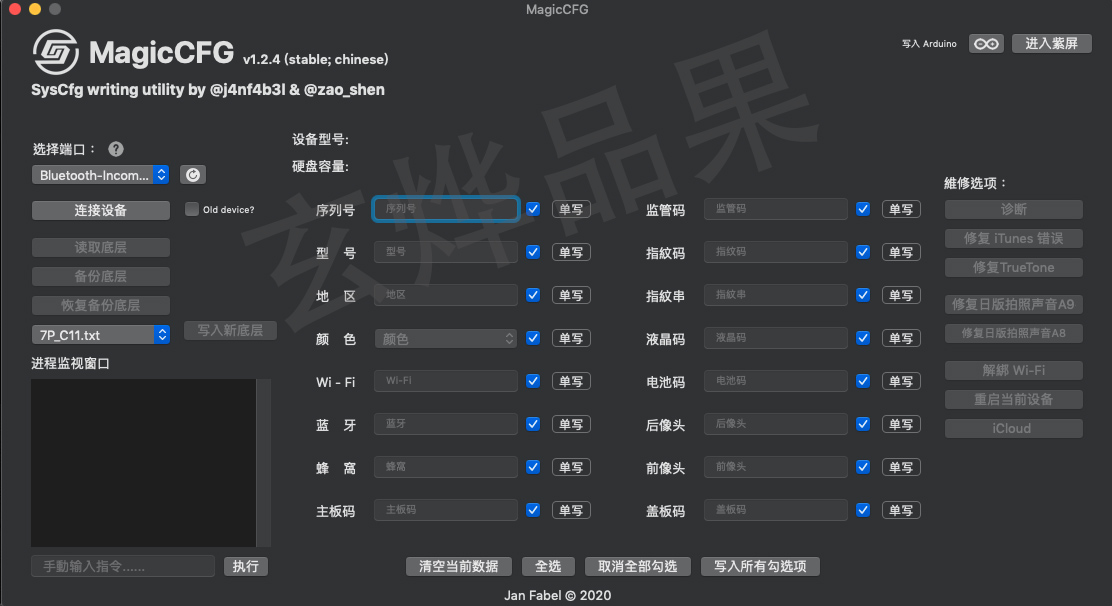
Task: Open the help question mark icon
Action: pyautogui.click(x=115, y=147)
